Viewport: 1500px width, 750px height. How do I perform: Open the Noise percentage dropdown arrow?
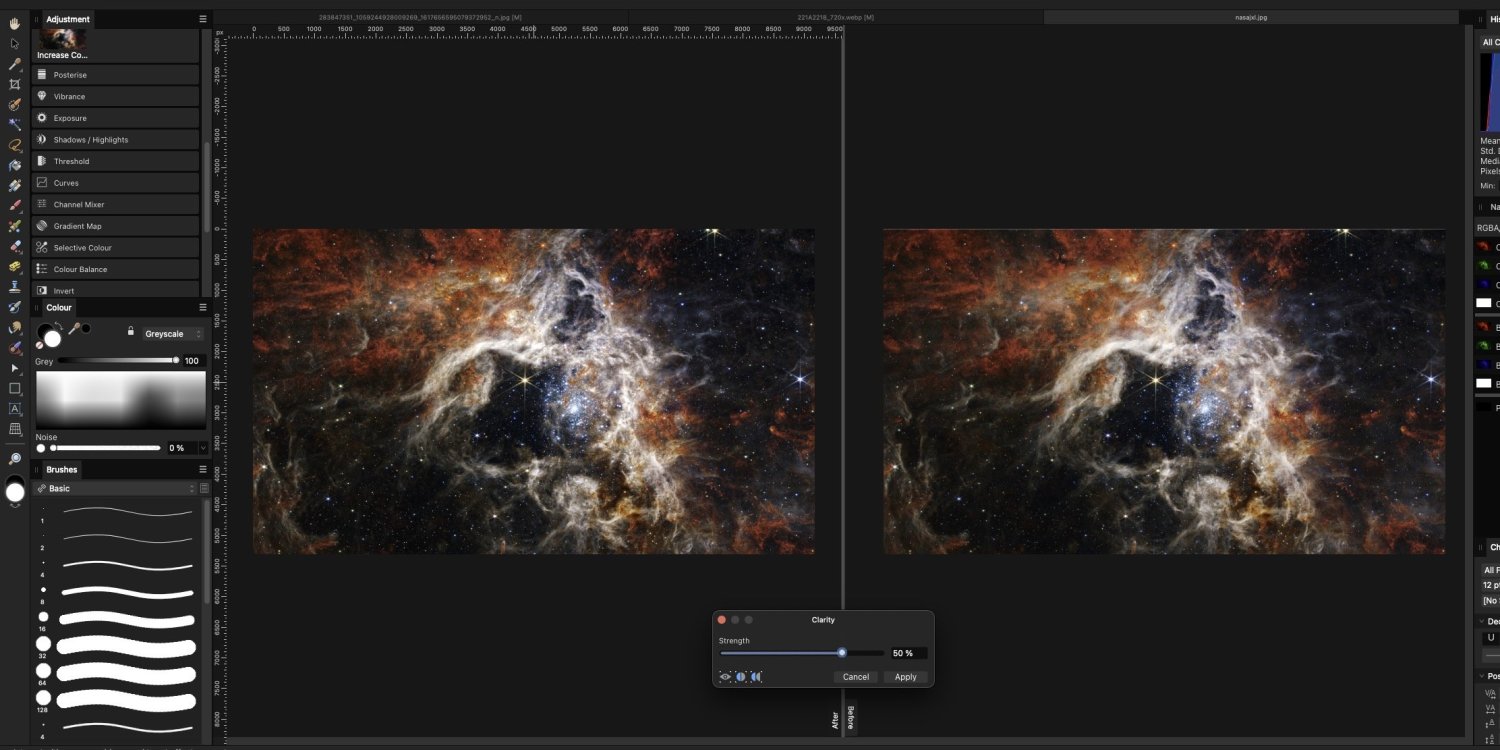coord(203,448)
